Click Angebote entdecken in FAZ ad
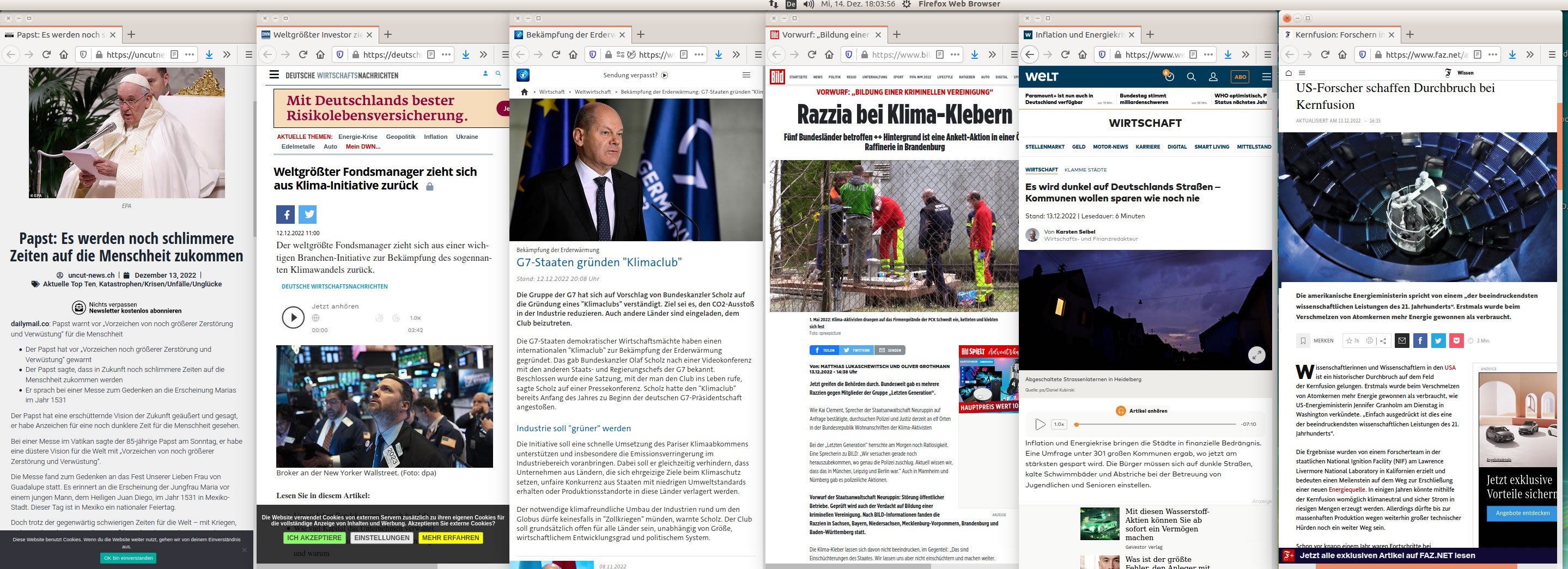 (x=1522, y=513)
